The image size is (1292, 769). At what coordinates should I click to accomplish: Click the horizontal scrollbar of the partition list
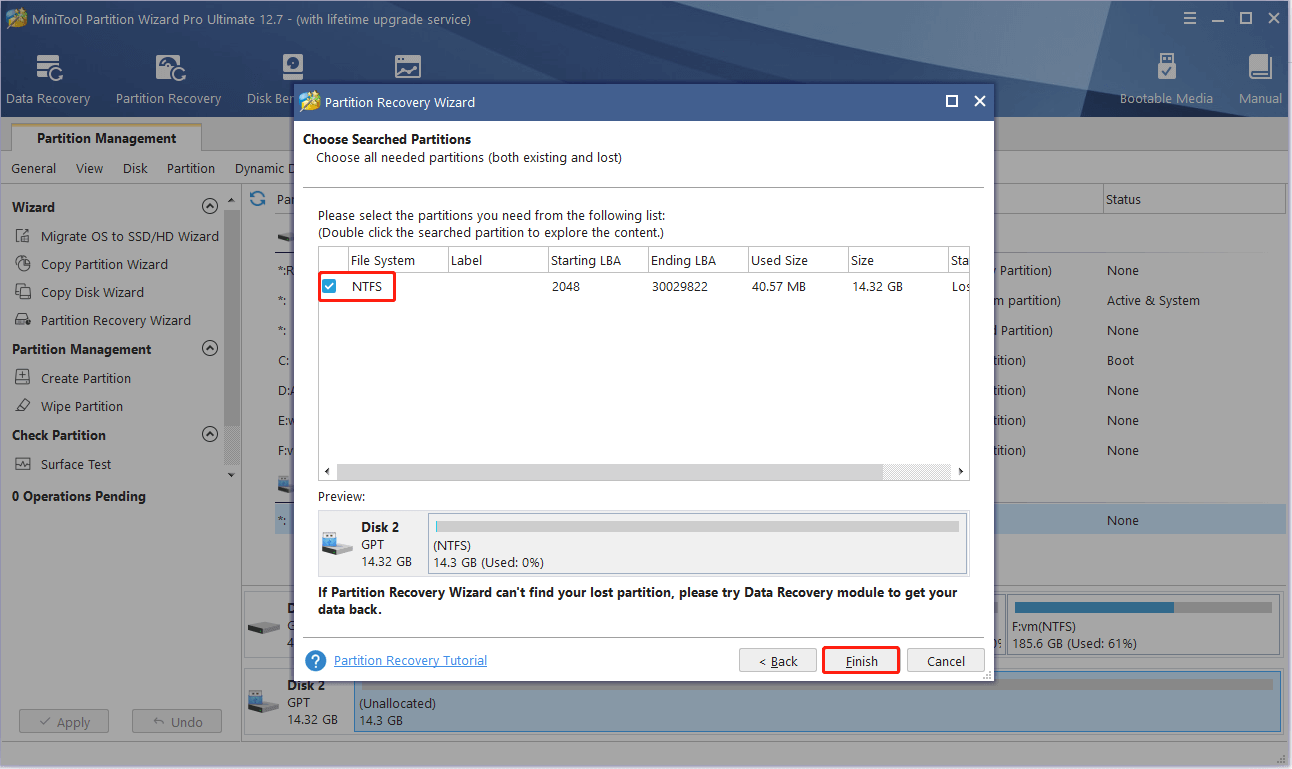pos(610,471)
